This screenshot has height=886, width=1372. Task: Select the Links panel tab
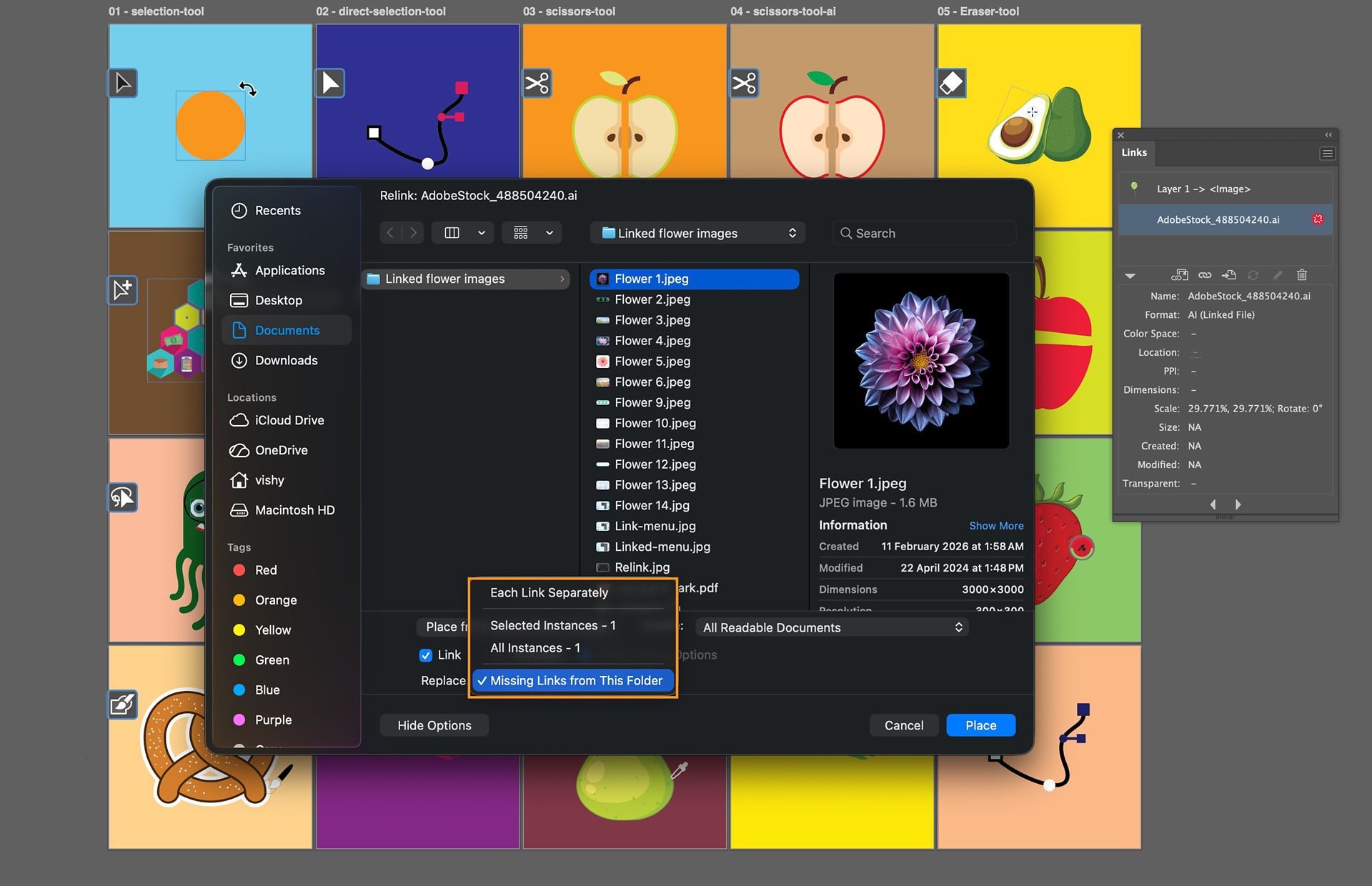coord(1134,152)
